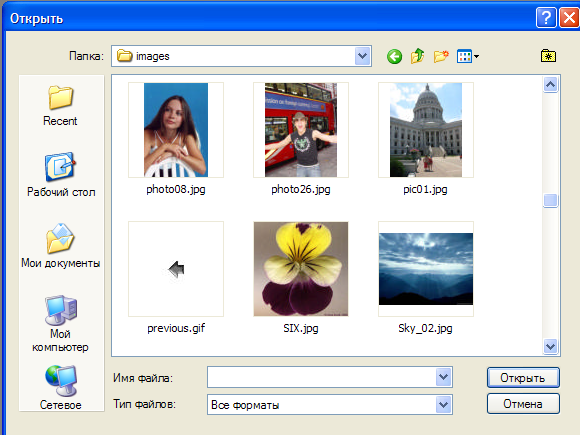The image size is (580, 435).
Task: Select the photo26.jpg thumbnail
Action: [x=301, y=130]
